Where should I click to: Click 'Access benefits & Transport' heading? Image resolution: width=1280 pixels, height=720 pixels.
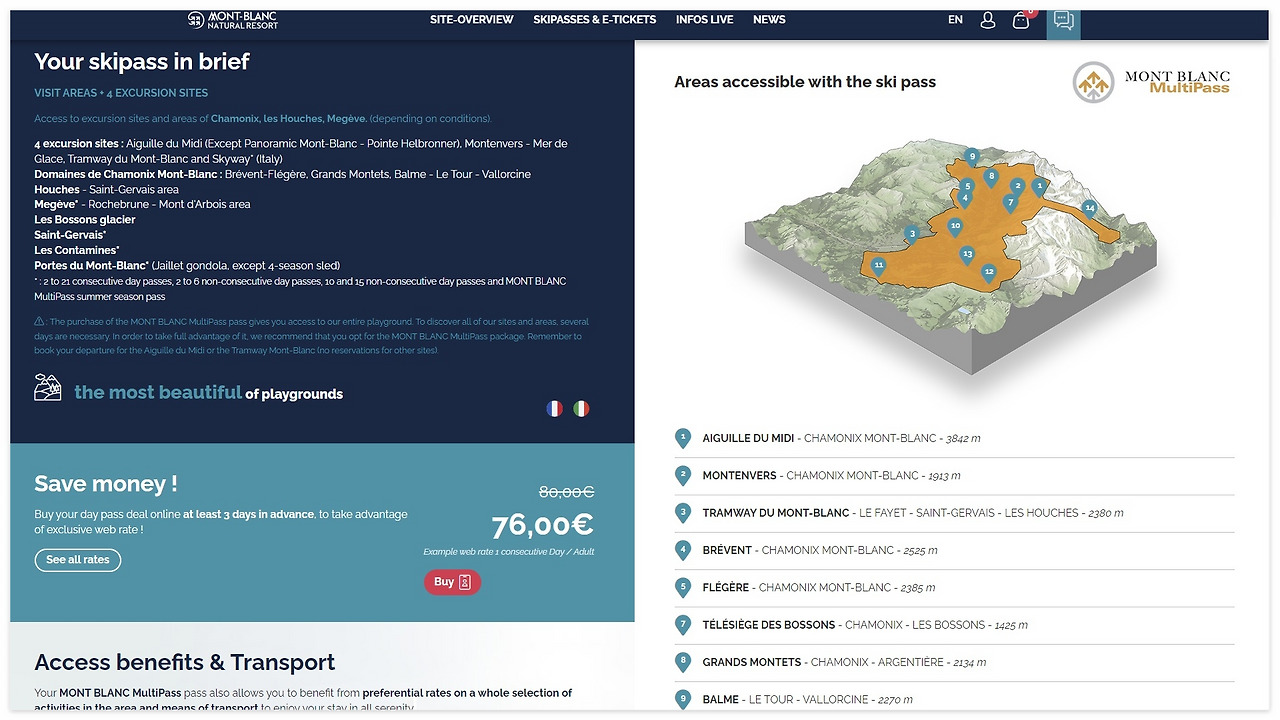tap(185, 662)
